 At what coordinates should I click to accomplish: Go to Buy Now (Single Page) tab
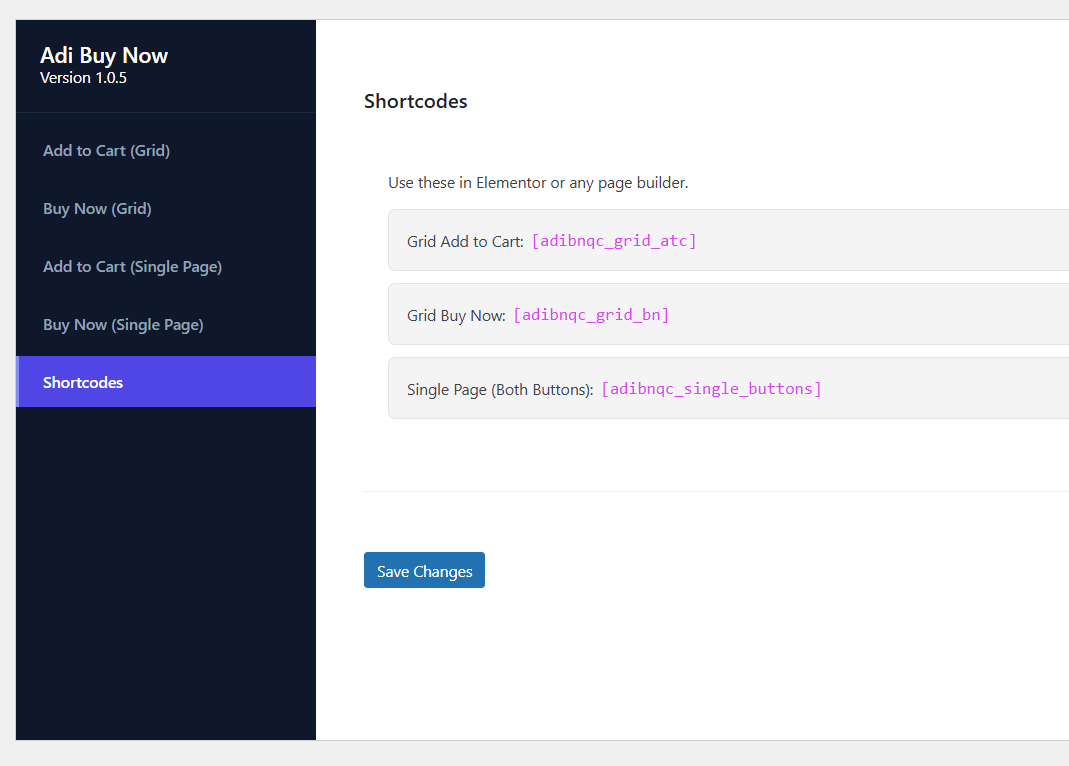point(123,325)
